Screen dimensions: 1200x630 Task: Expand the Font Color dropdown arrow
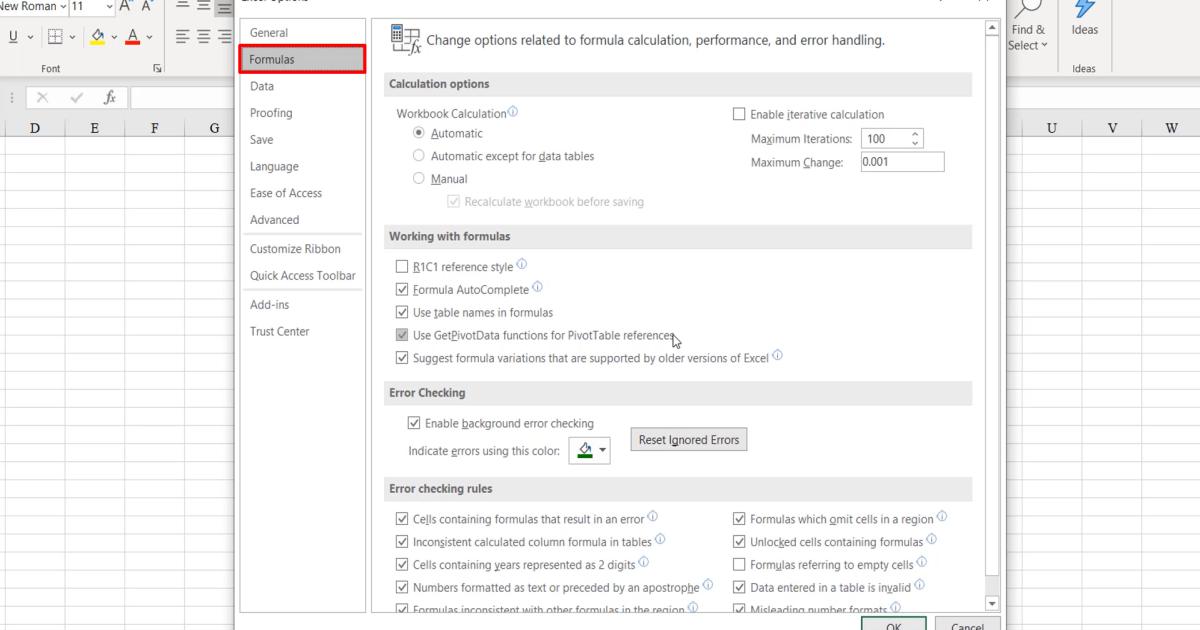[x=149, y=37]
